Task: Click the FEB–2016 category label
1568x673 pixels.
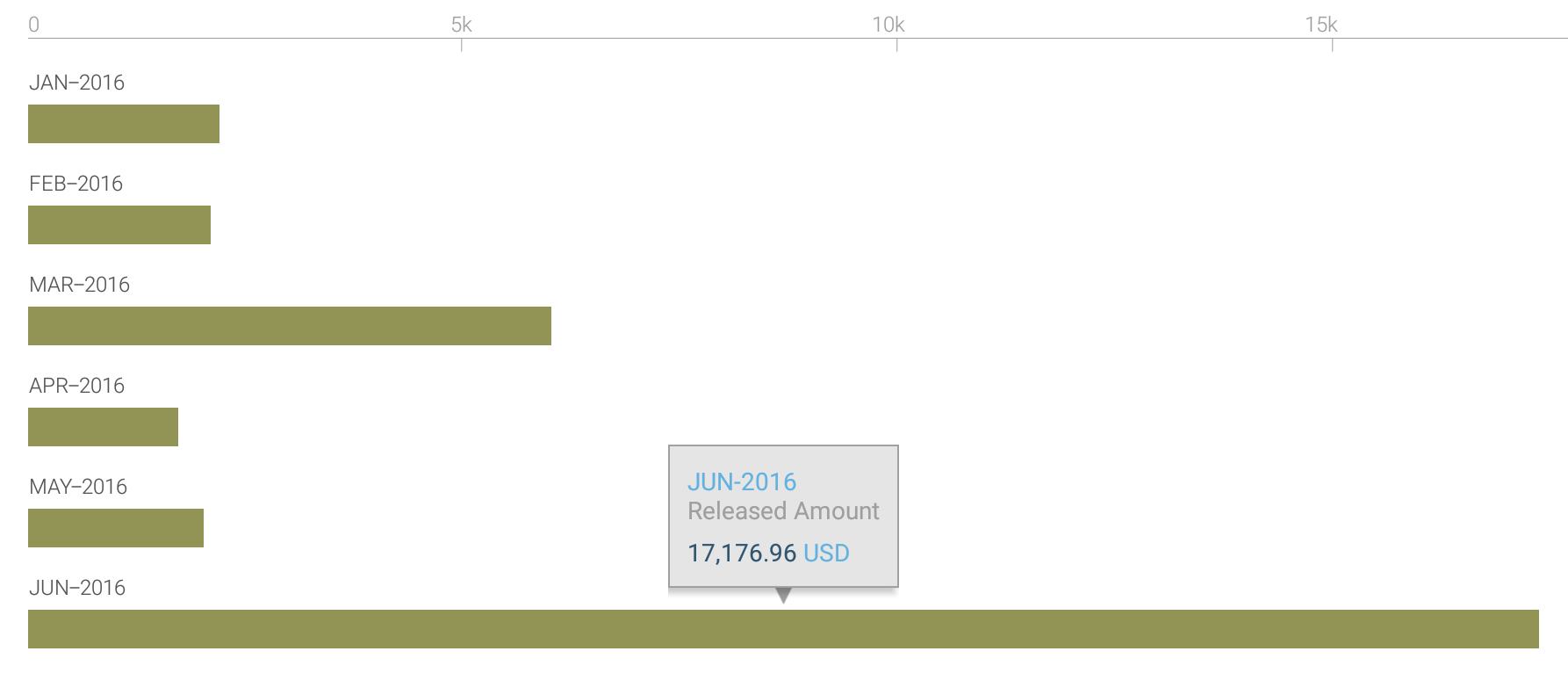Action: (76, 184)
